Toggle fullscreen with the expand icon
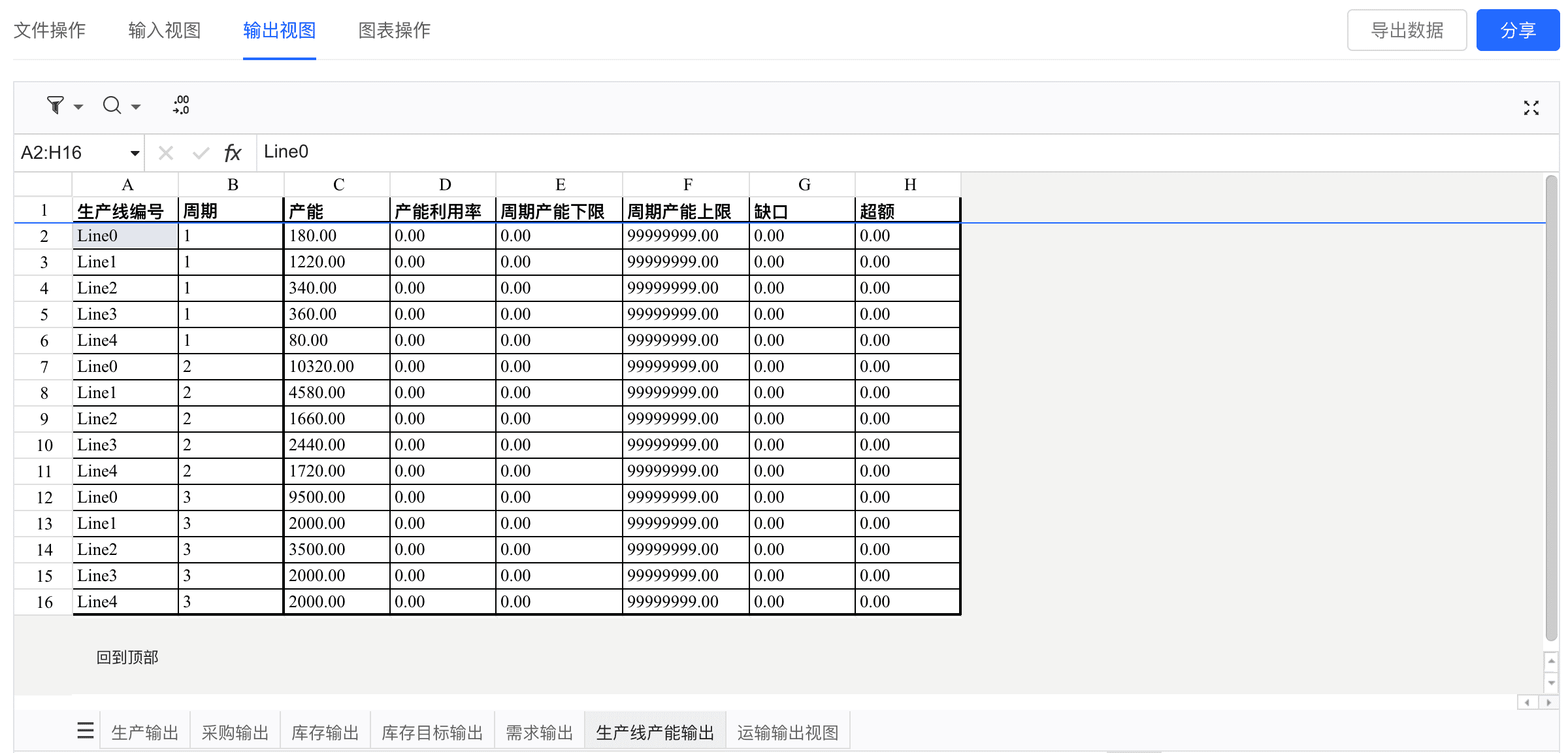 click(x=1531, y=108)
